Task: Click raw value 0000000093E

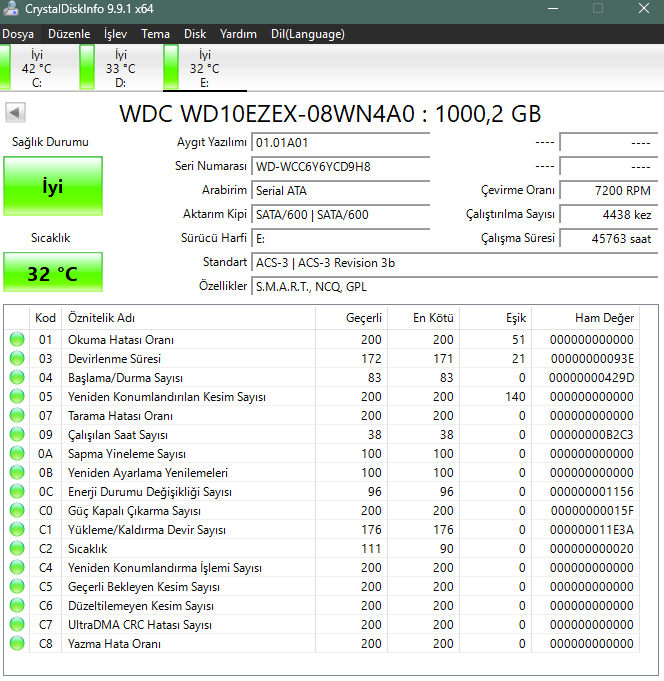Action: point(592,358)
